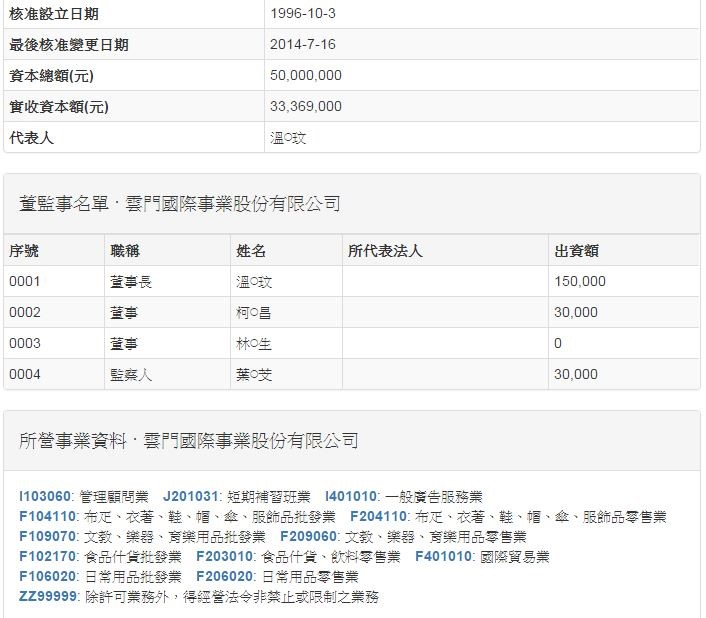Click the 姓名 column header
This screenshot has height=618, width=706.
point(251,250)
